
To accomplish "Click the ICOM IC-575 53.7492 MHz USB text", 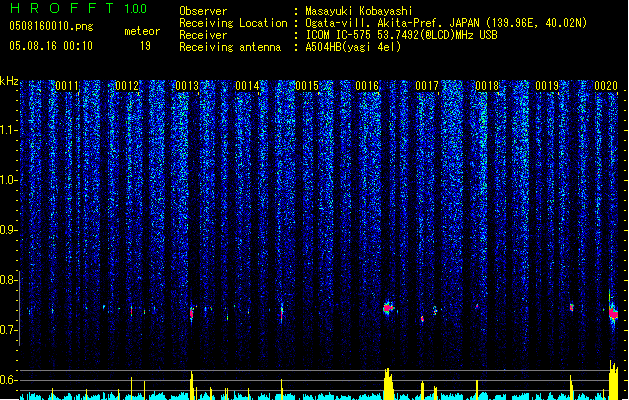I will tap(401, 35).
